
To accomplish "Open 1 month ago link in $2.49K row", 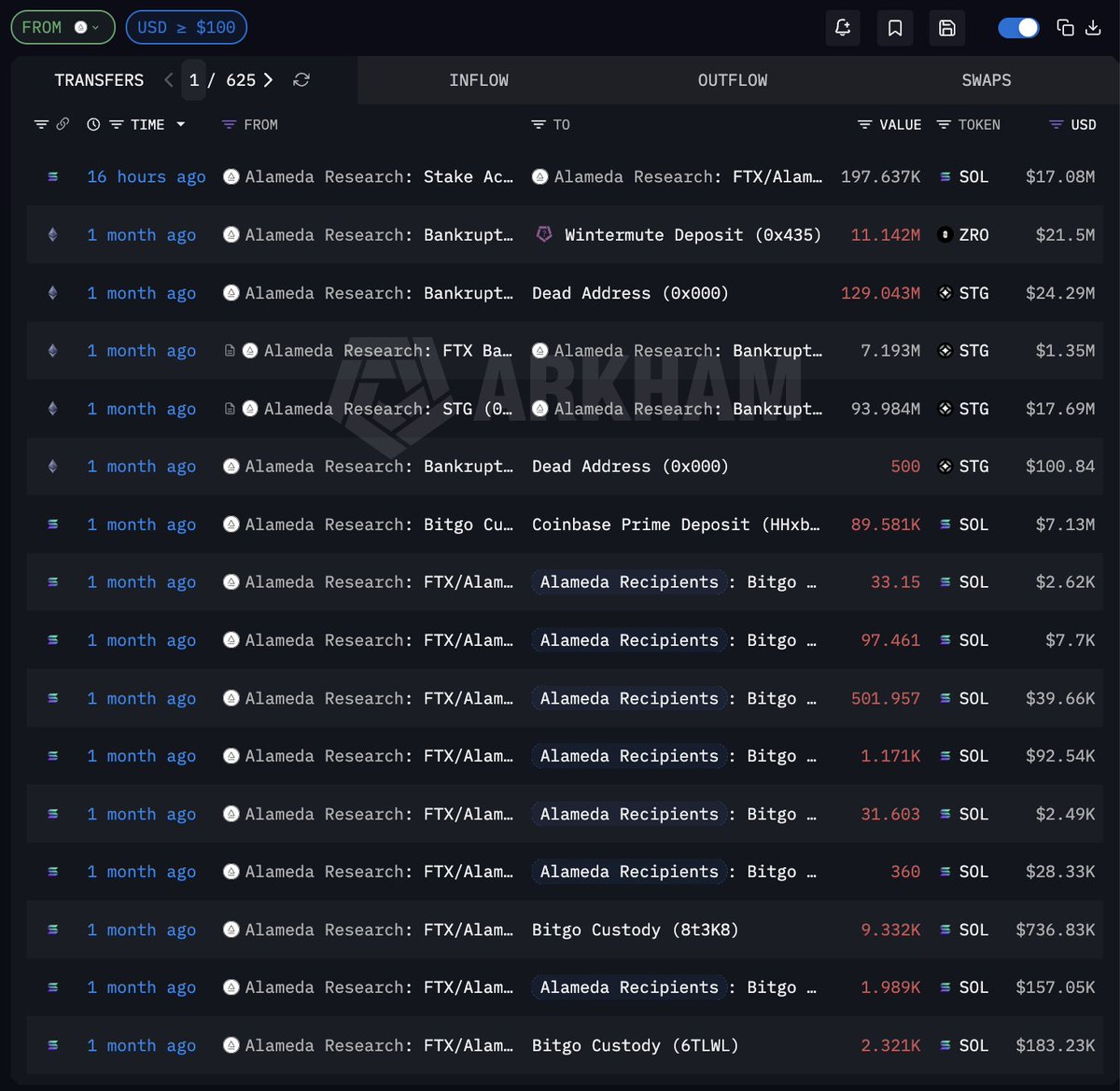I will click(x=142, y=814).
